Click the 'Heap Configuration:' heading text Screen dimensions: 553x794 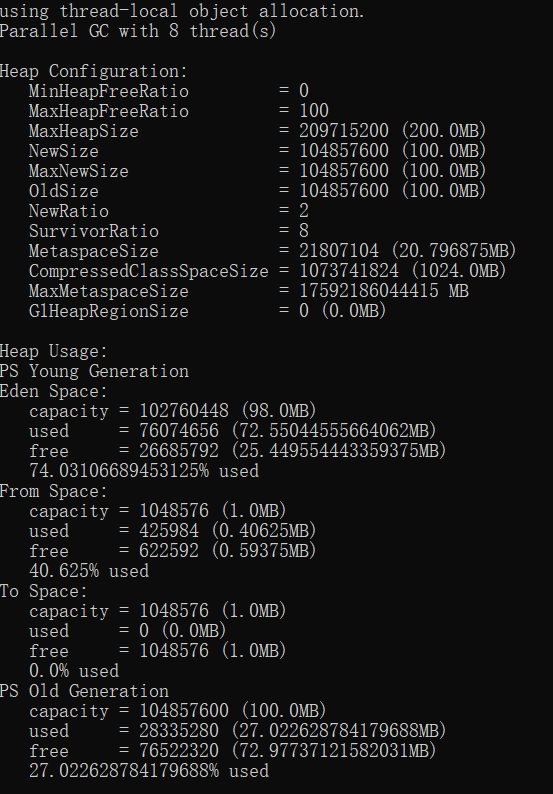tap(94, 71)
